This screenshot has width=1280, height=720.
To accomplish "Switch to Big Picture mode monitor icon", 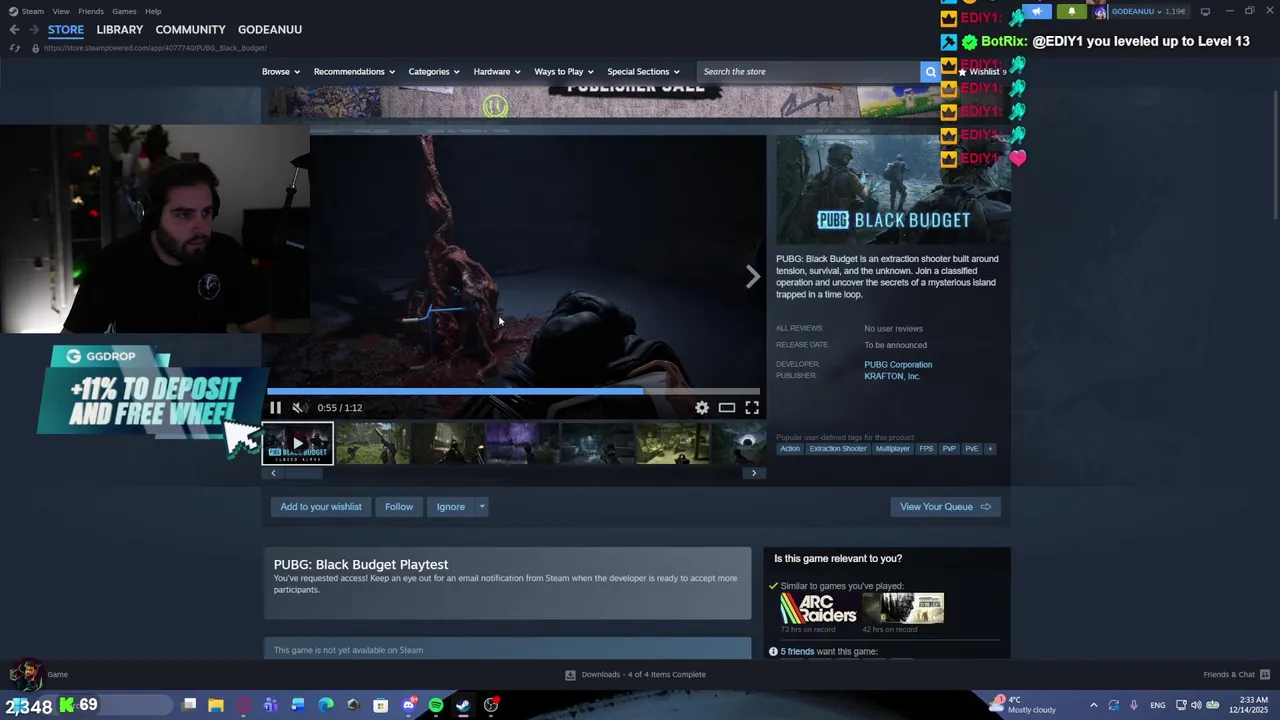I will 1205,11.
